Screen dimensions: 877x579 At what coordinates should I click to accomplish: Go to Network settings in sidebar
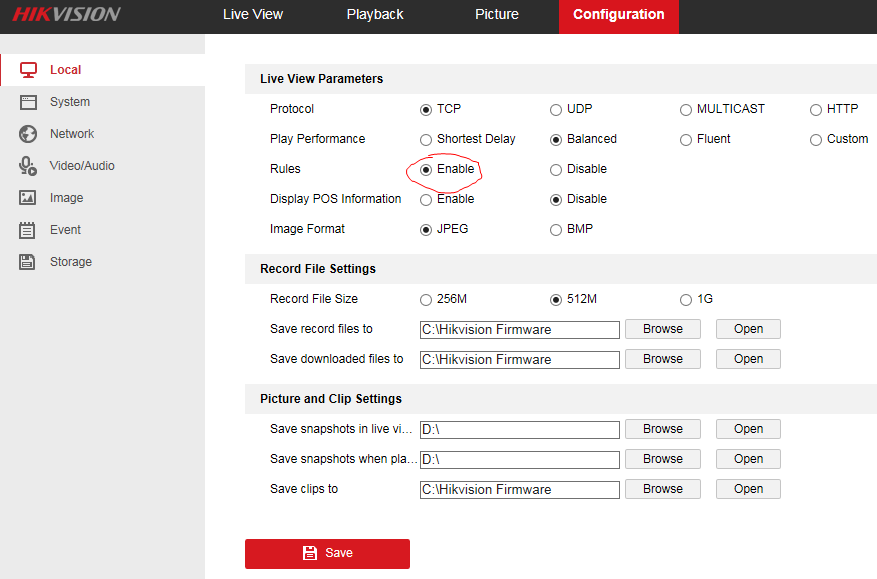click(x=102, y=134)
